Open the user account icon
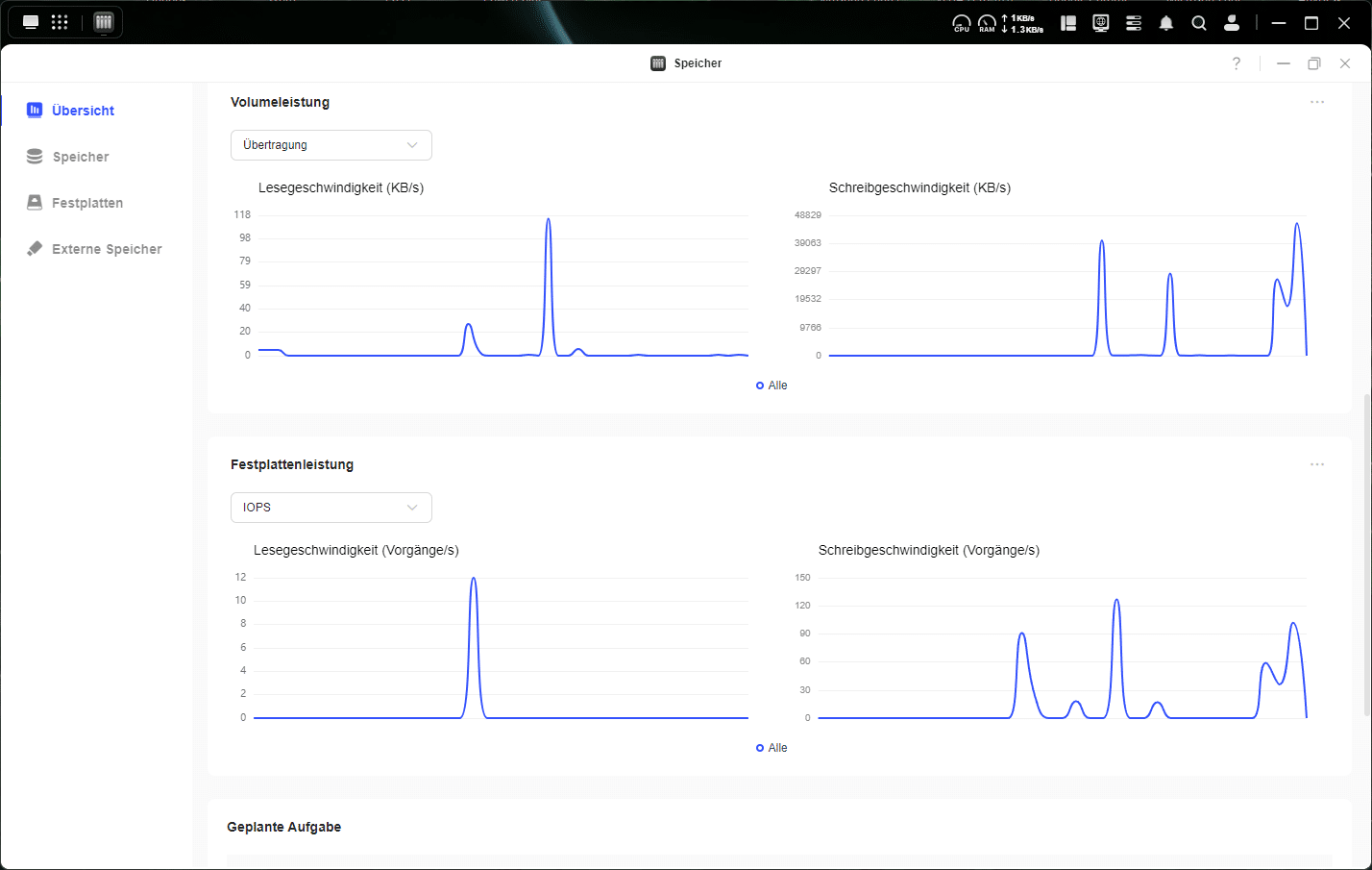This screenshot has width=1372, height=870. click(x=1232, y=23)
